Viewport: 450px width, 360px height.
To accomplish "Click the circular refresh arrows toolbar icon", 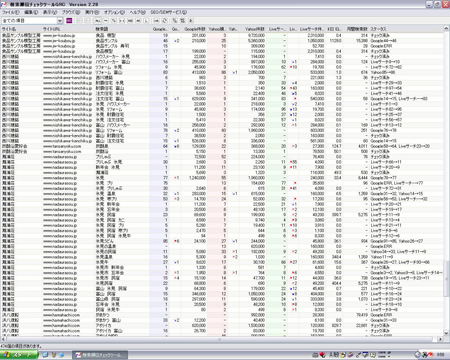I will coord(164,21).
